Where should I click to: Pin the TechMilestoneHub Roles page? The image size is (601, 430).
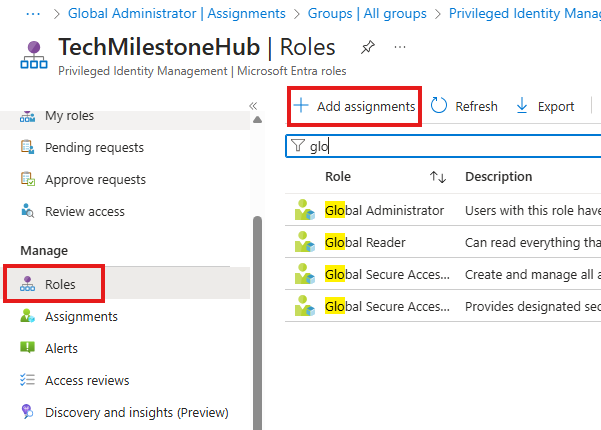pyautogui.click(x=368, y=48)
